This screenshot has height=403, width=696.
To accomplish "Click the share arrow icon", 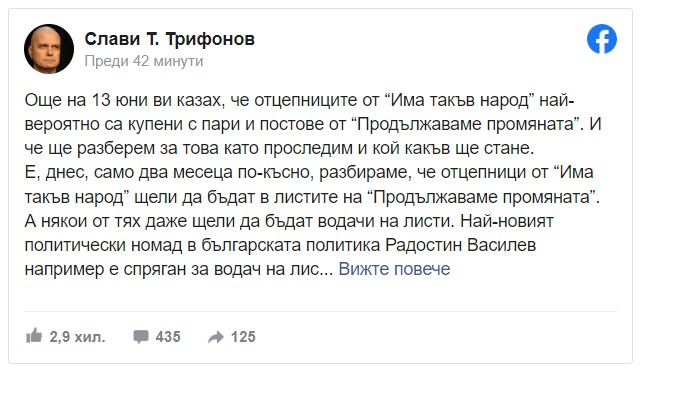I will coord(215,337).
